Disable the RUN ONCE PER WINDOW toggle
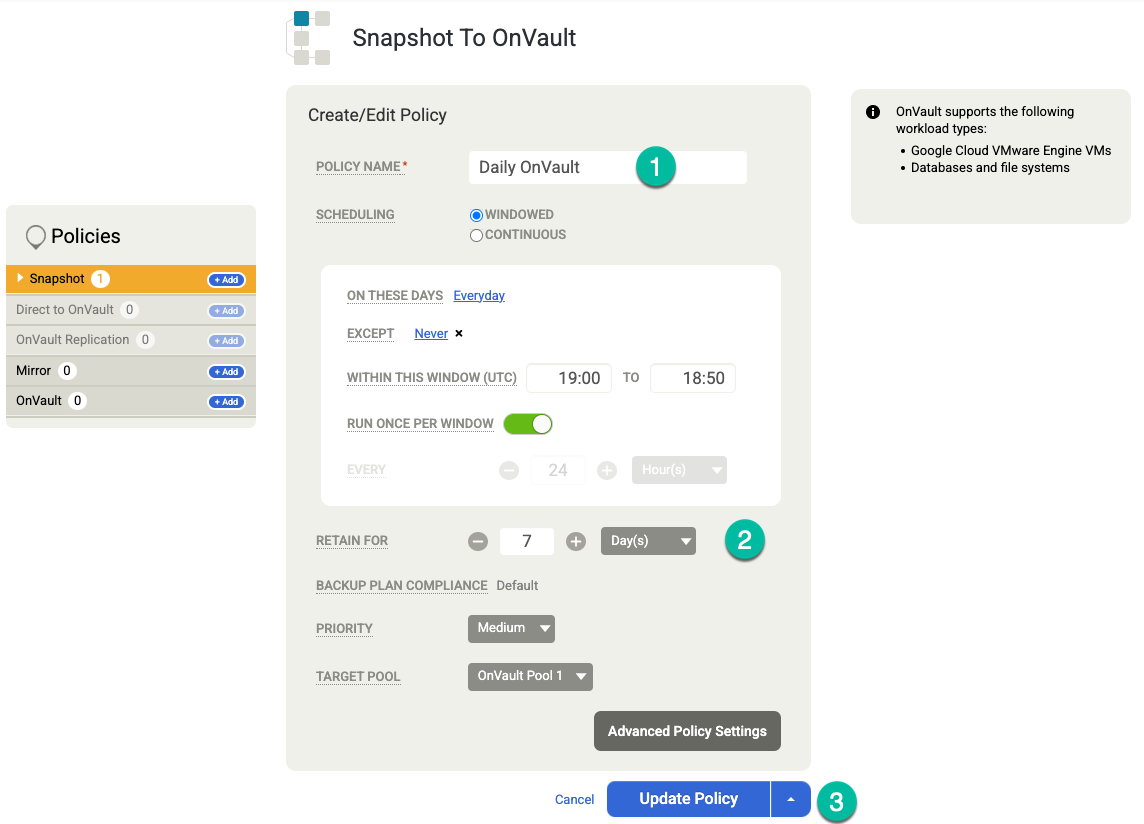 (x=528, y=423)
